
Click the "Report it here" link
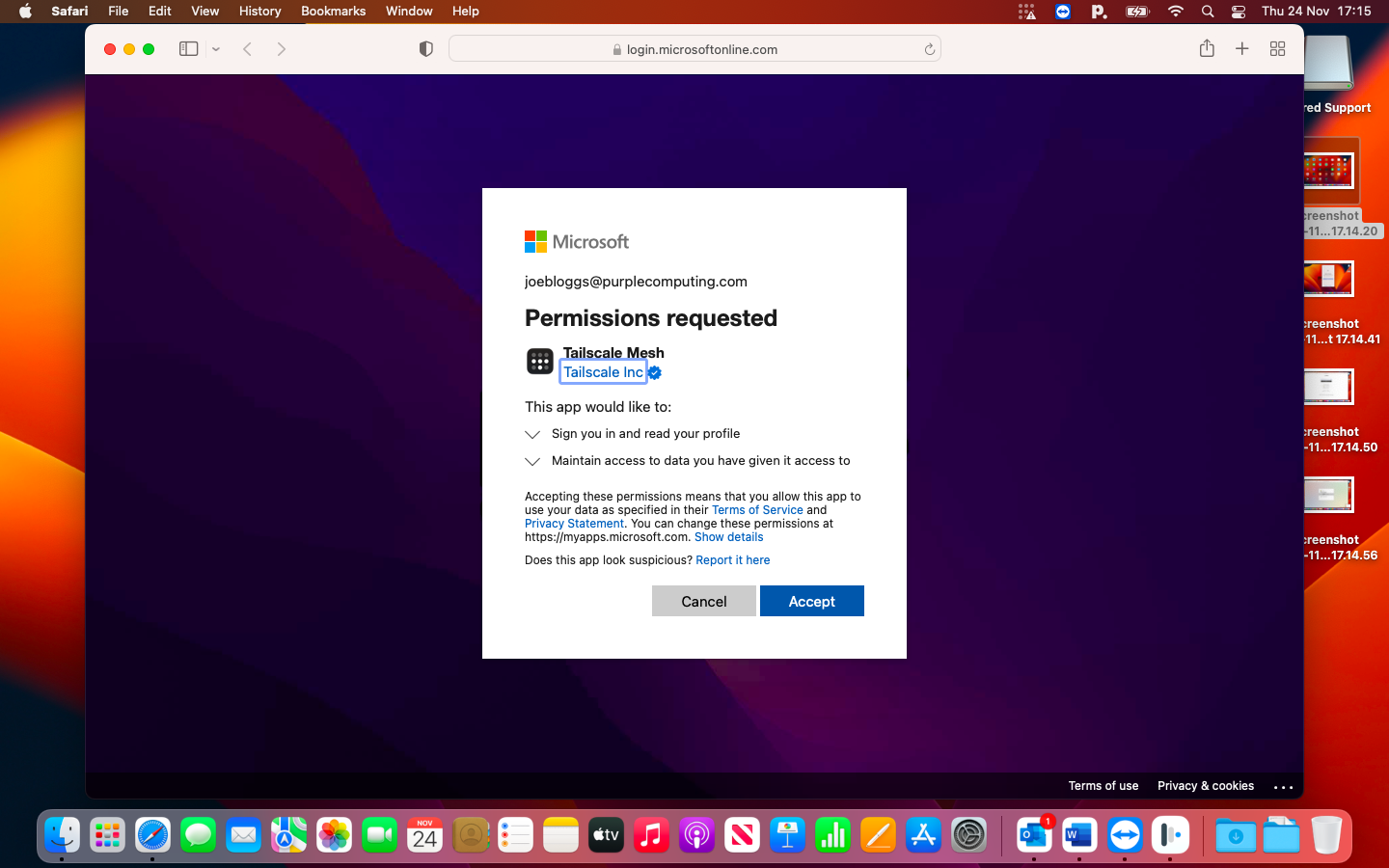coord(732,560)
